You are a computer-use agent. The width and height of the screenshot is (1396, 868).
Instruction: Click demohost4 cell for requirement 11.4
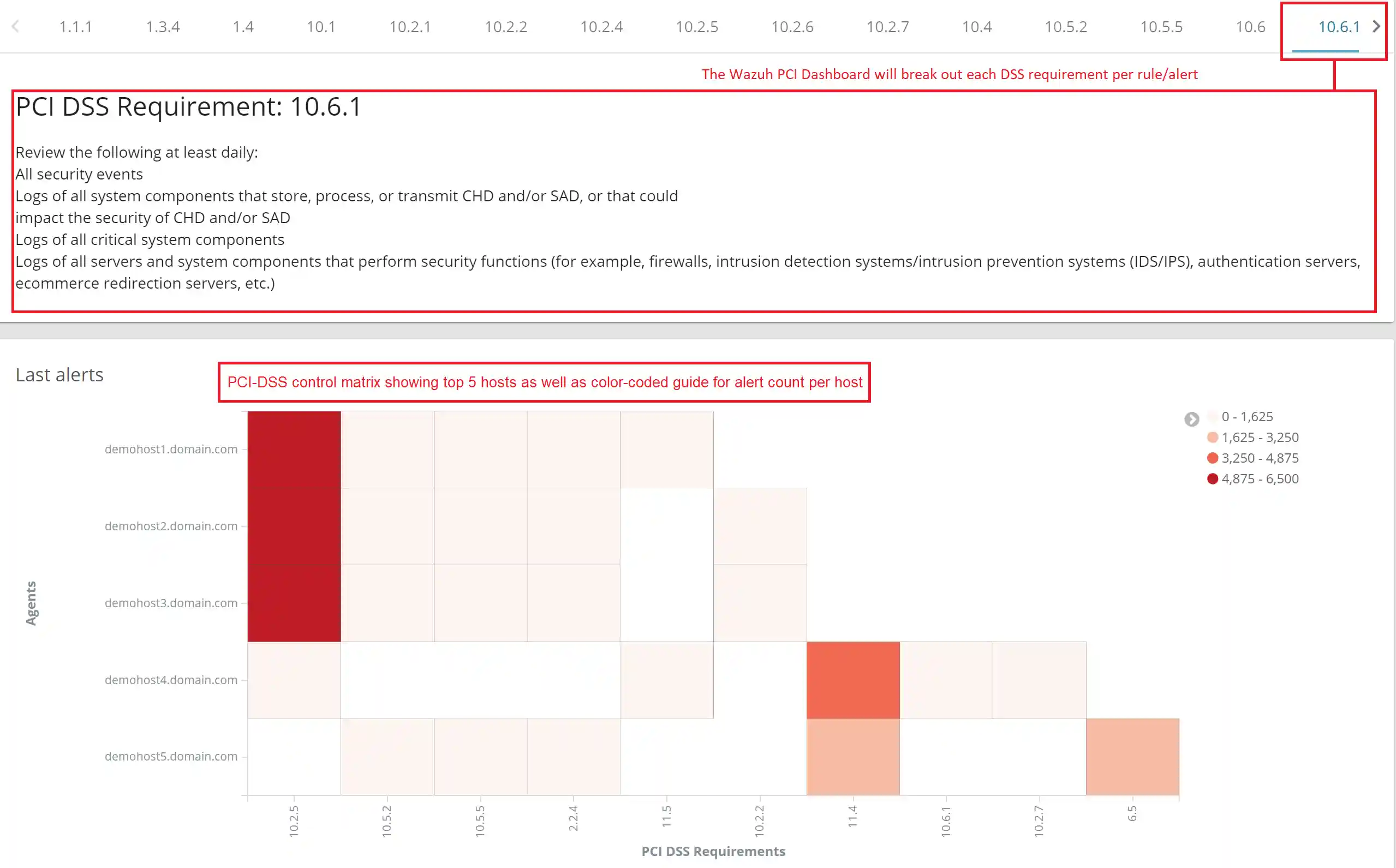853,680
